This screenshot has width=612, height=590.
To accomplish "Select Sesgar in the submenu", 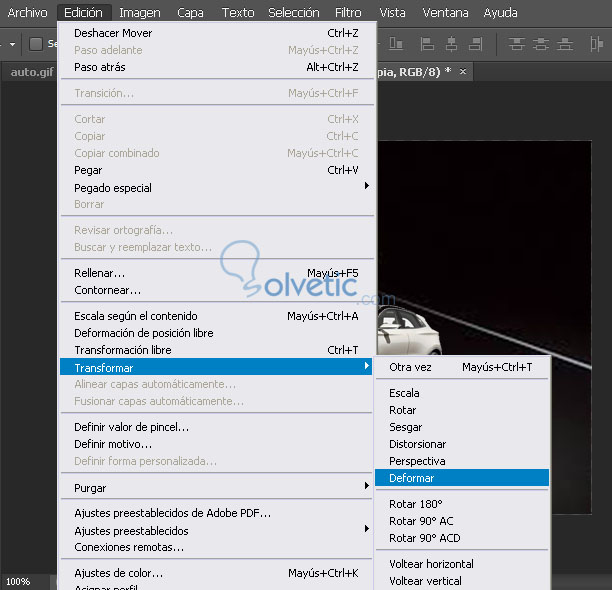I will point(462,427).
